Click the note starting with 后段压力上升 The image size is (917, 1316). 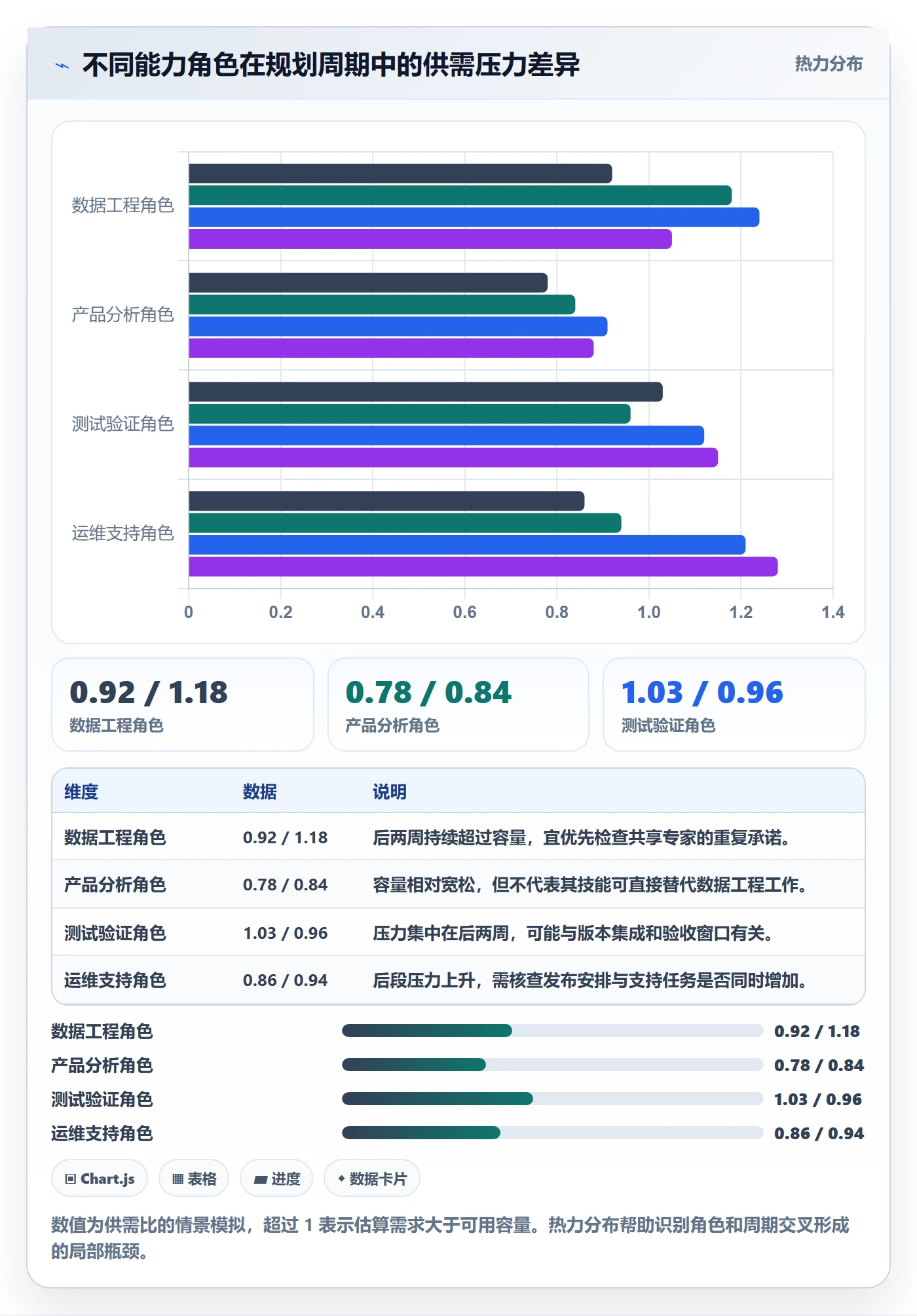pos(590,980)
